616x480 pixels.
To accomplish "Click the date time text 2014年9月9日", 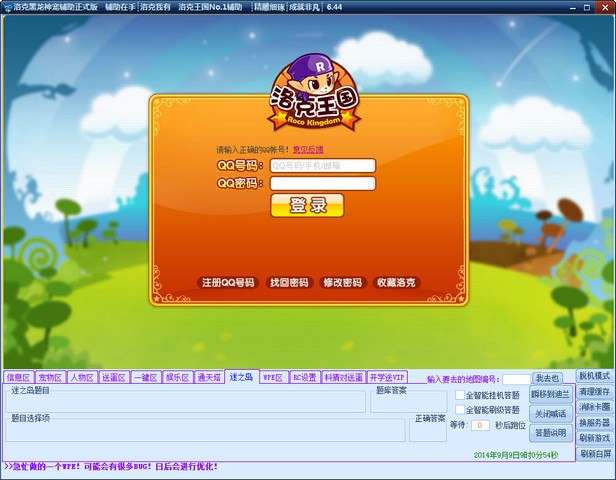I will pyautogui.click(x=515, y=455).
